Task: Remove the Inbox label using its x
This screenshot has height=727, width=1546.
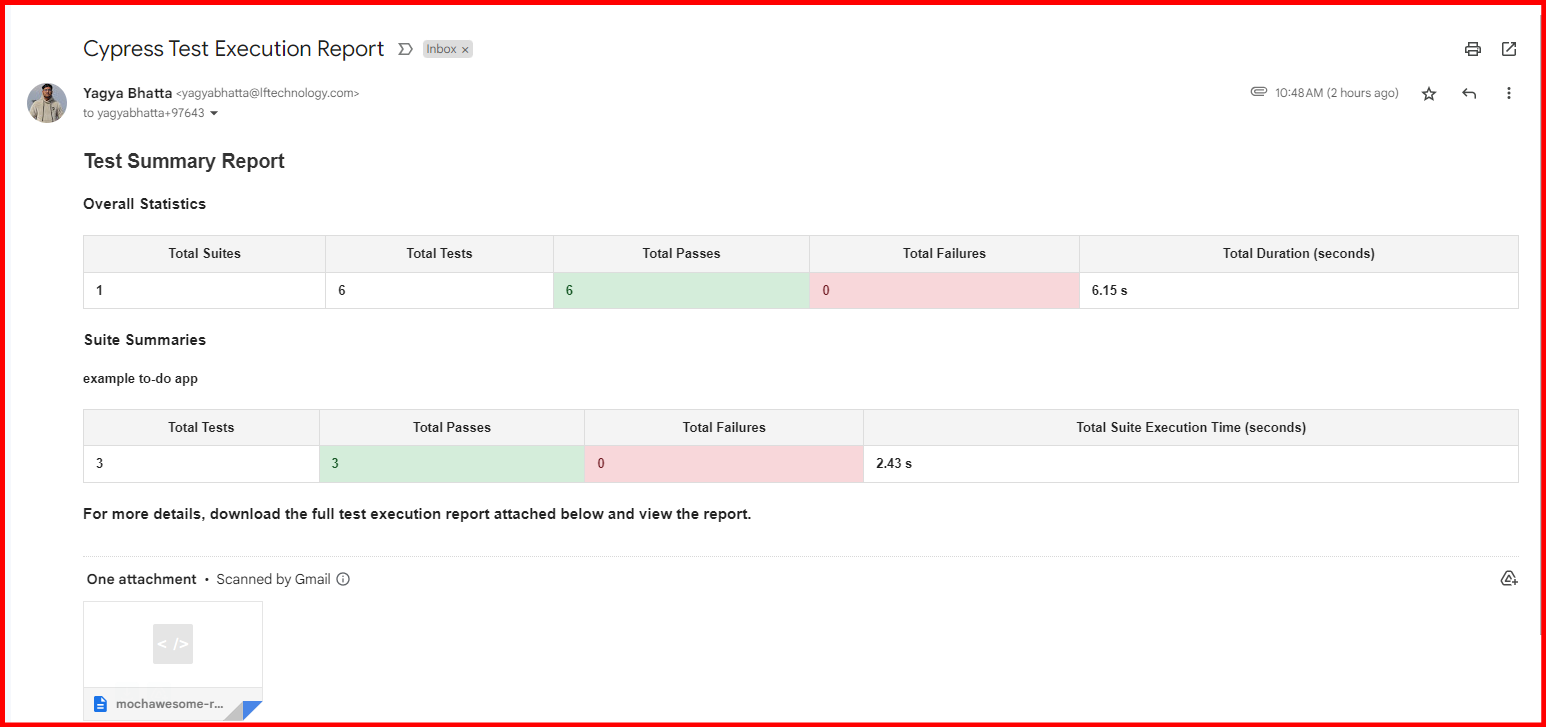Action: pyautogui.click(x=465, y=49)
